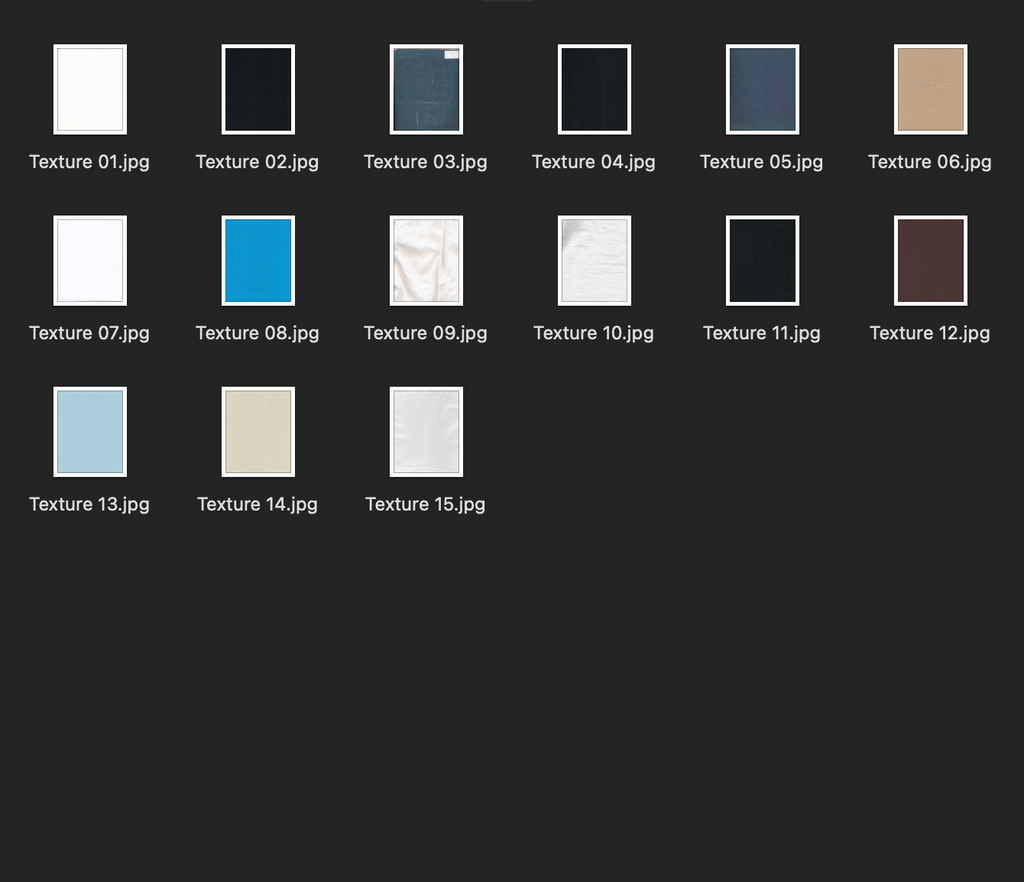Screen dimensions: 1024x882
Task: Click the Texture 10.jpg thumbnail
Action: (594, 260)
